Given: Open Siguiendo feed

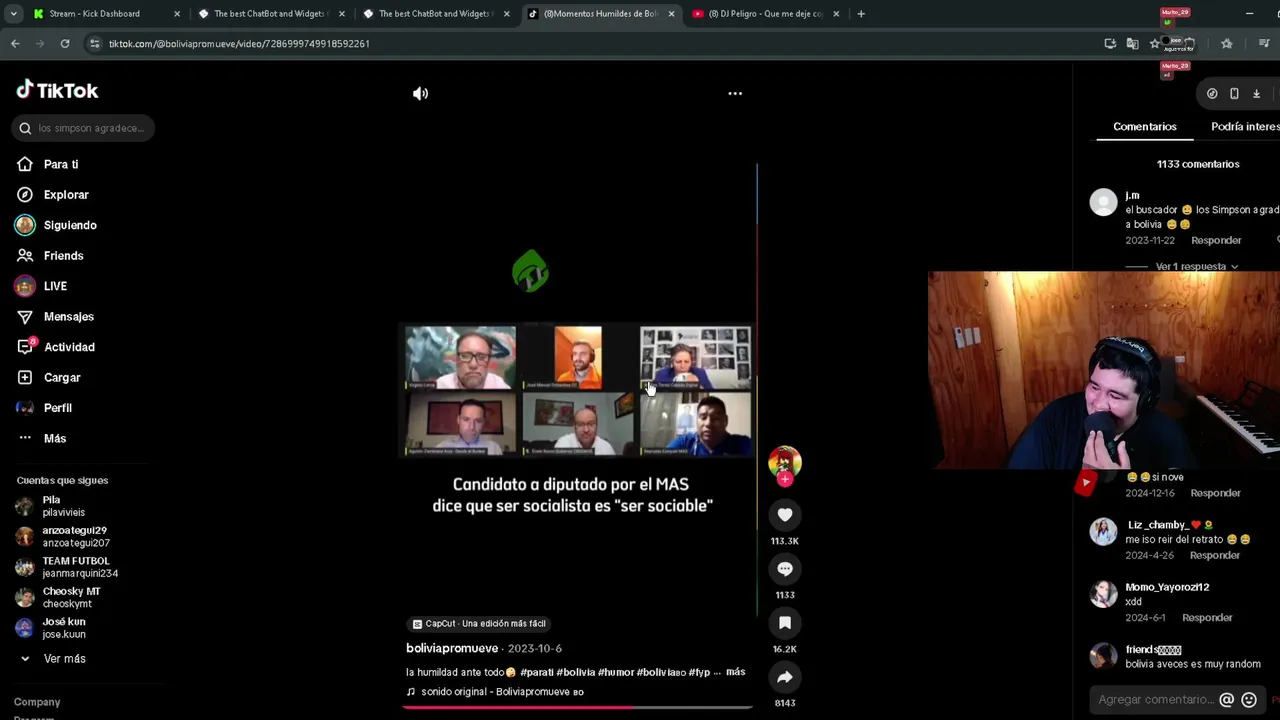Looking at the screenshot, I should [69, 225].
